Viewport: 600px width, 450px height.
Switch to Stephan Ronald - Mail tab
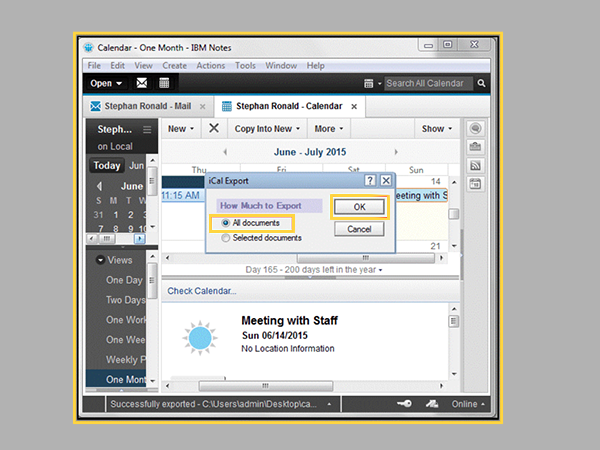pos(148,106)
